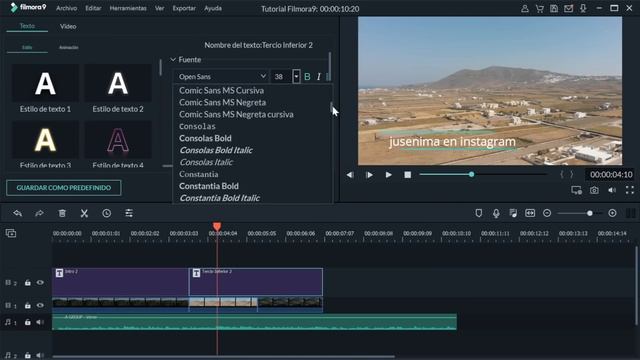The image size is (640, 360).
Task: Advance to next frame button
Action: (x=369, y=175)
